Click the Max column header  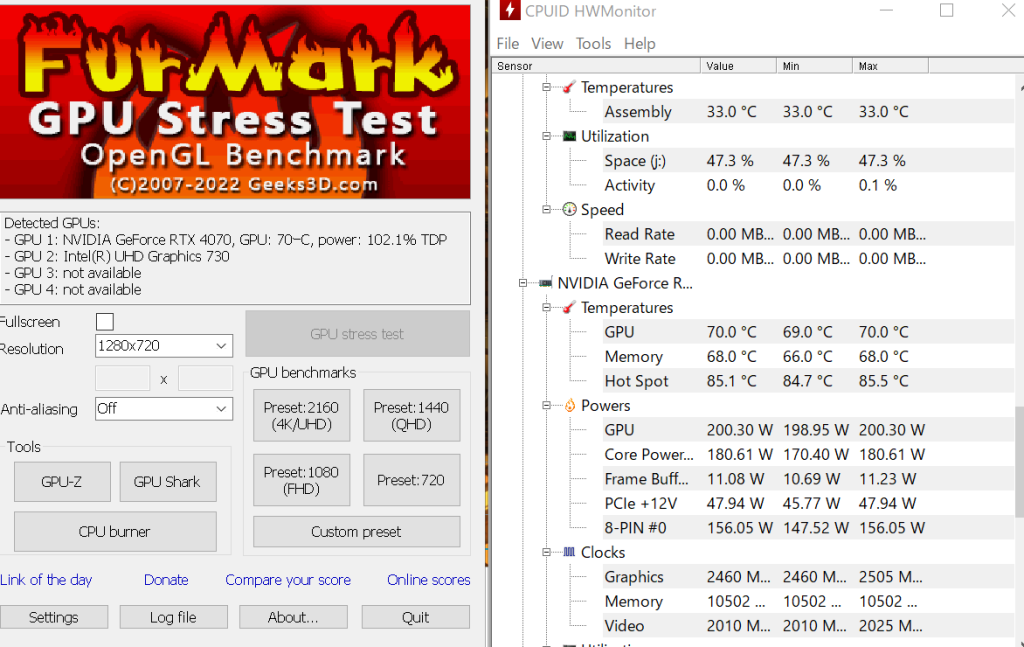point(891,66)
